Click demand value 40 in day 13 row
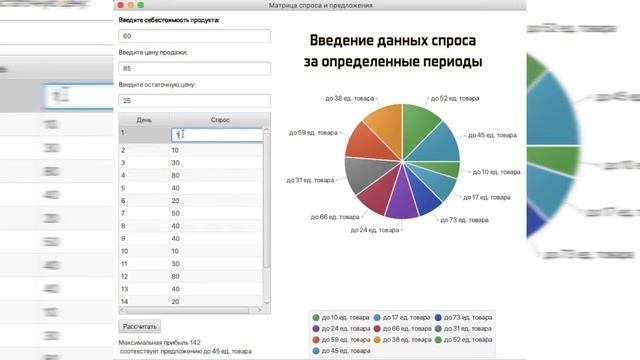This screenshot has width=640, height=360. pyautogui.click(x=176, y=289)
